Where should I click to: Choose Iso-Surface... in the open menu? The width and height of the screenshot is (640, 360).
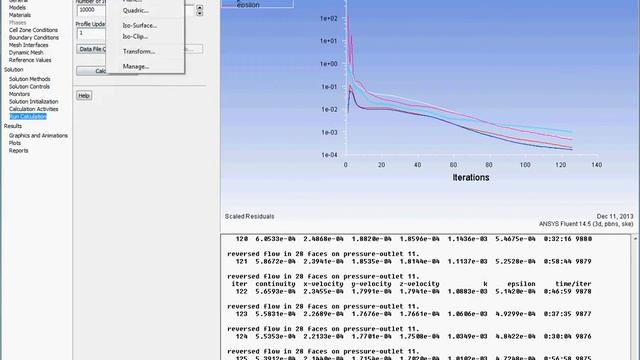click(x=140, y=25)
